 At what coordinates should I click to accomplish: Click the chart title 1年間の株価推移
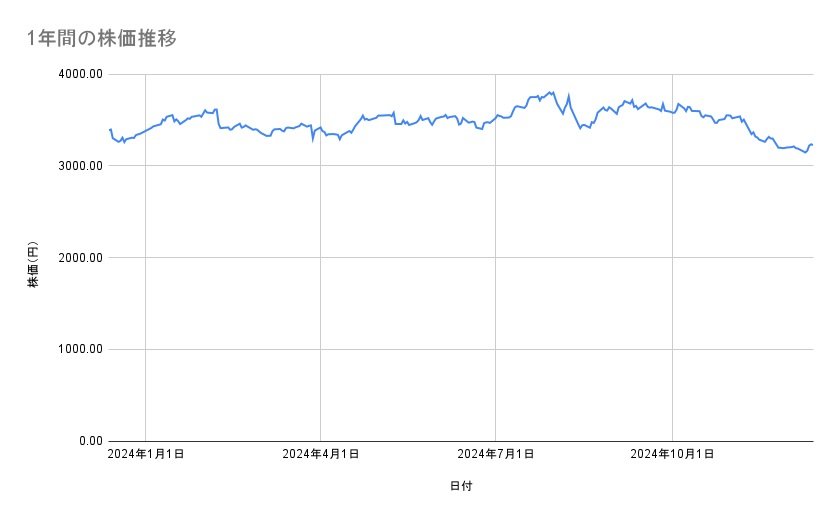[102, 39]
